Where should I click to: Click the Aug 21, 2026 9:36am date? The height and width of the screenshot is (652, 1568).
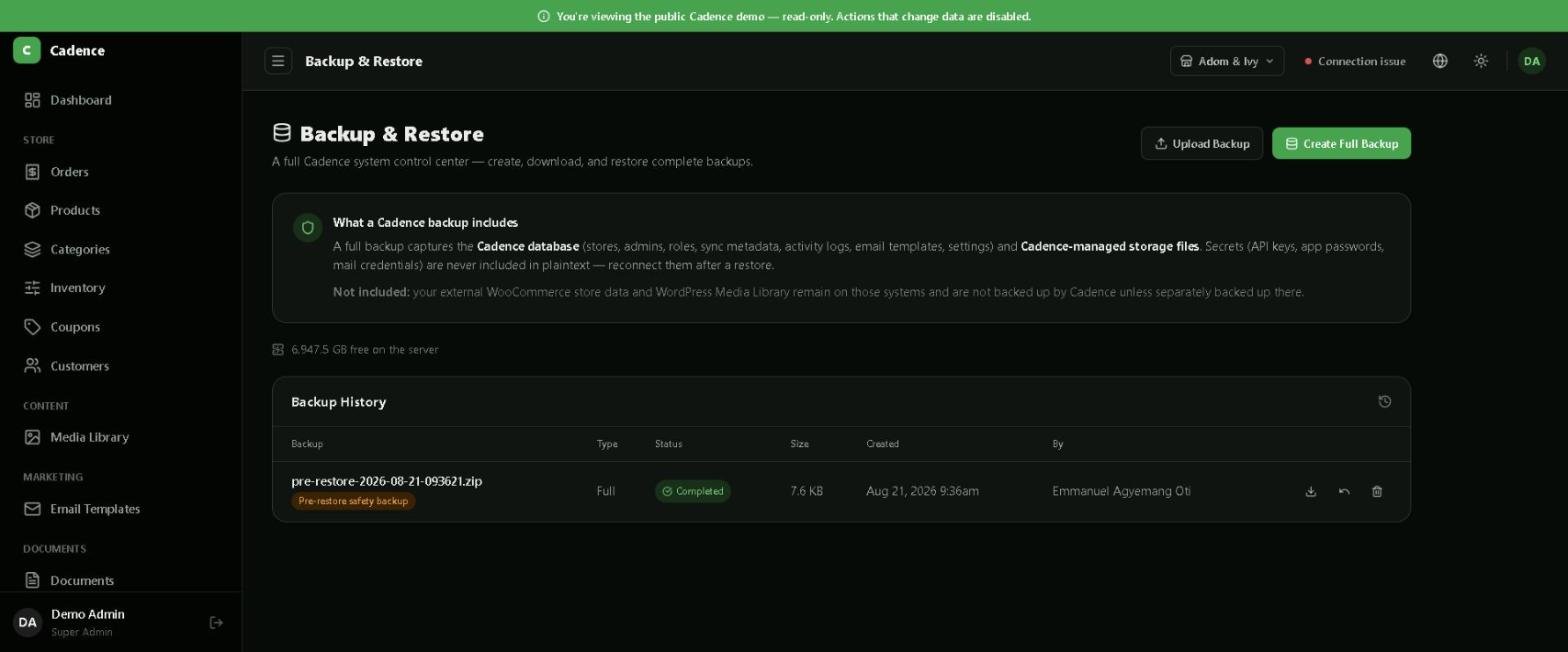(922, 491)
